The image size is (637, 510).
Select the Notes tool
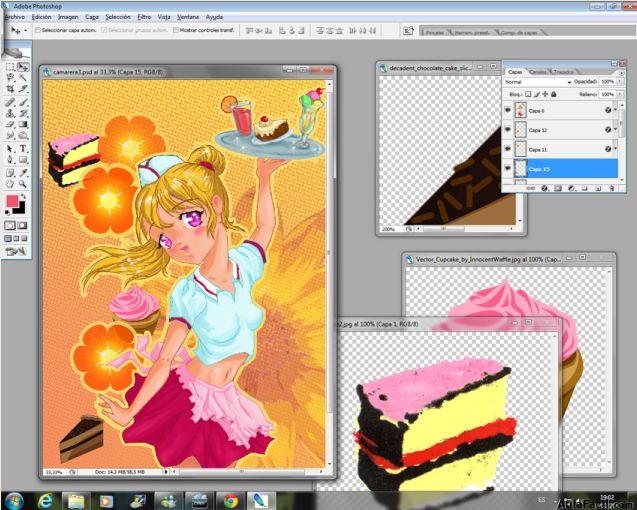(10, 173)
